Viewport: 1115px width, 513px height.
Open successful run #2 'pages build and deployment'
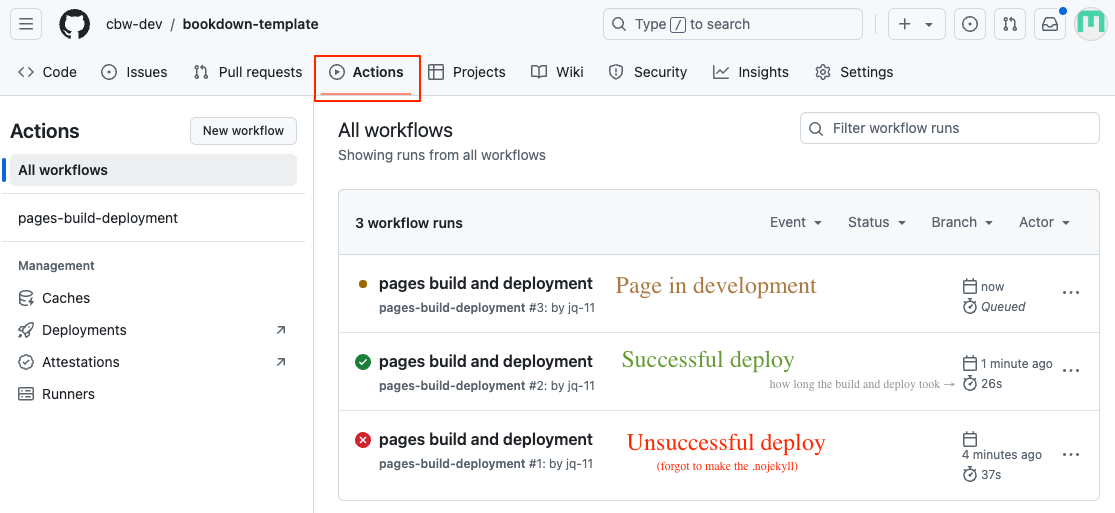tap(486, 362)
